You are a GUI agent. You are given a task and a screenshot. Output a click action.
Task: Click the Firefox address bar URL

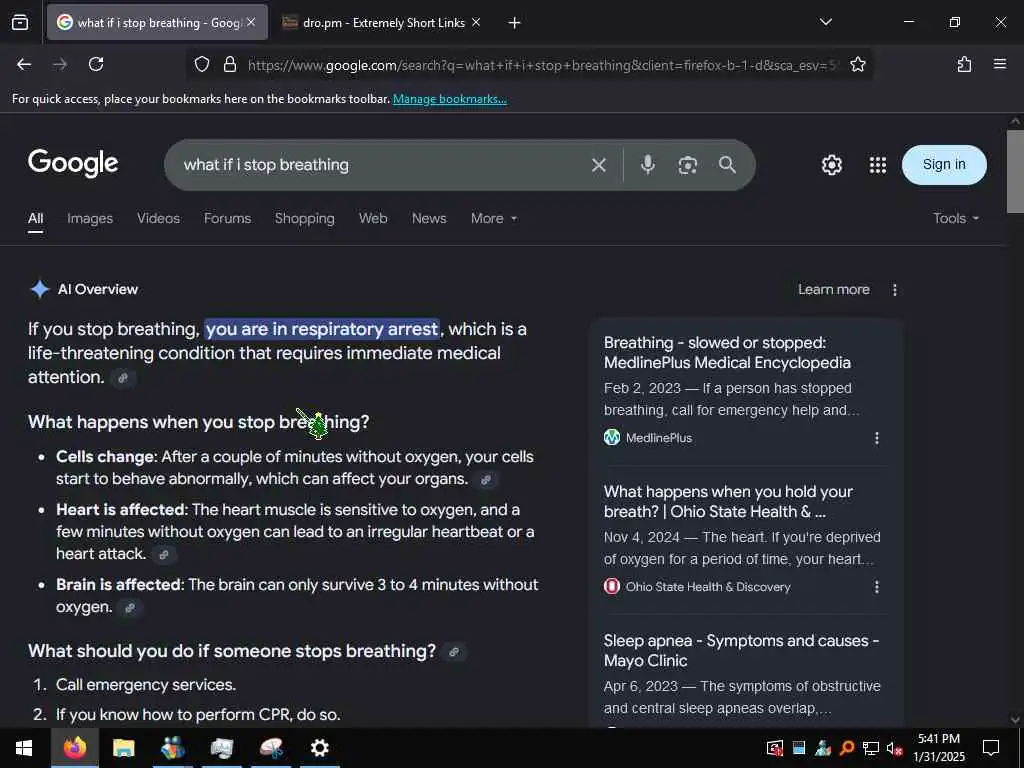click(x=541, y=65)
